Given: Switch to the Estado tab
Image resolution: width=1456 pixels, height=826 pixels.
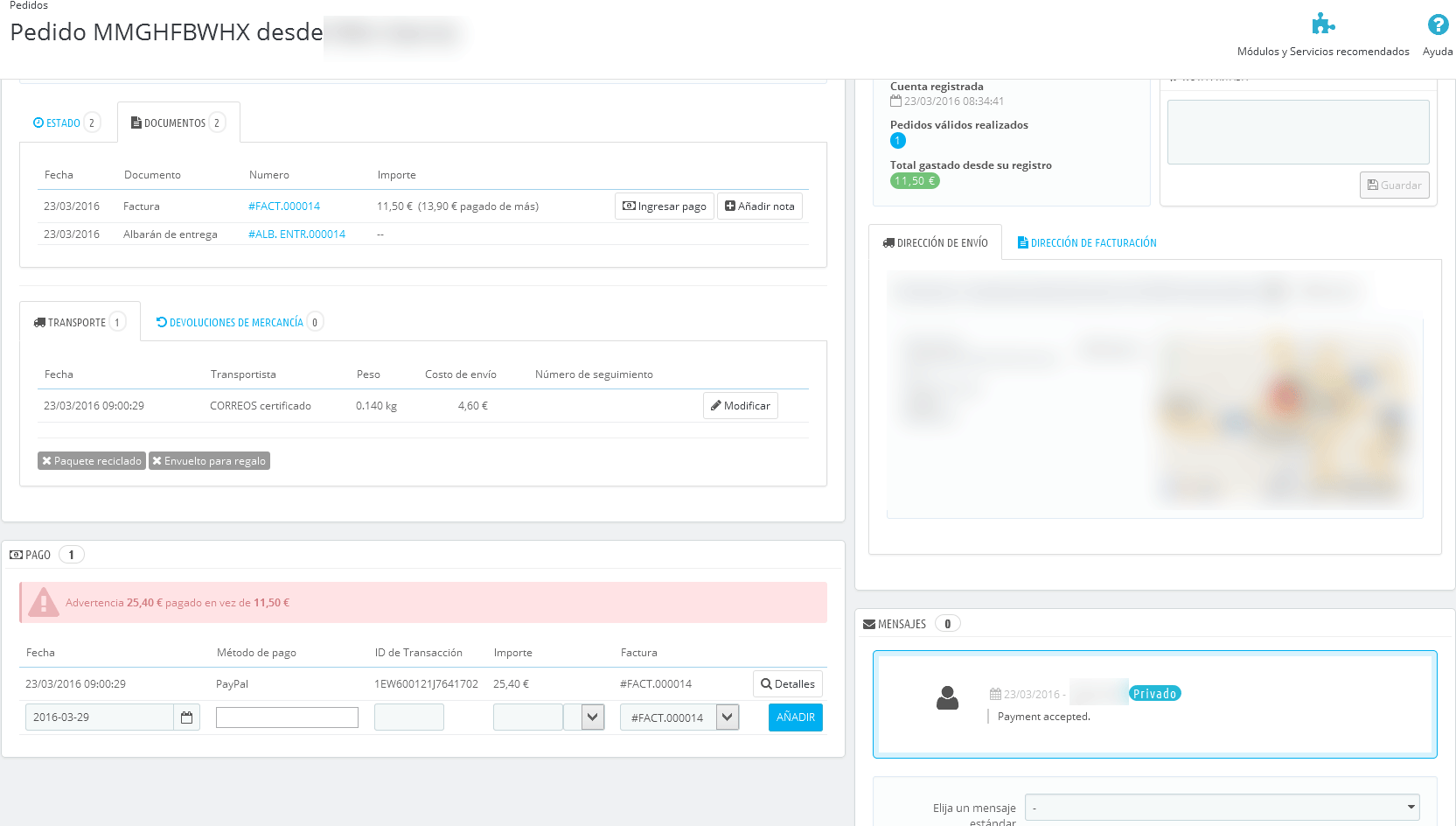Looking at the screenshot, I should [x=66, y=123].
